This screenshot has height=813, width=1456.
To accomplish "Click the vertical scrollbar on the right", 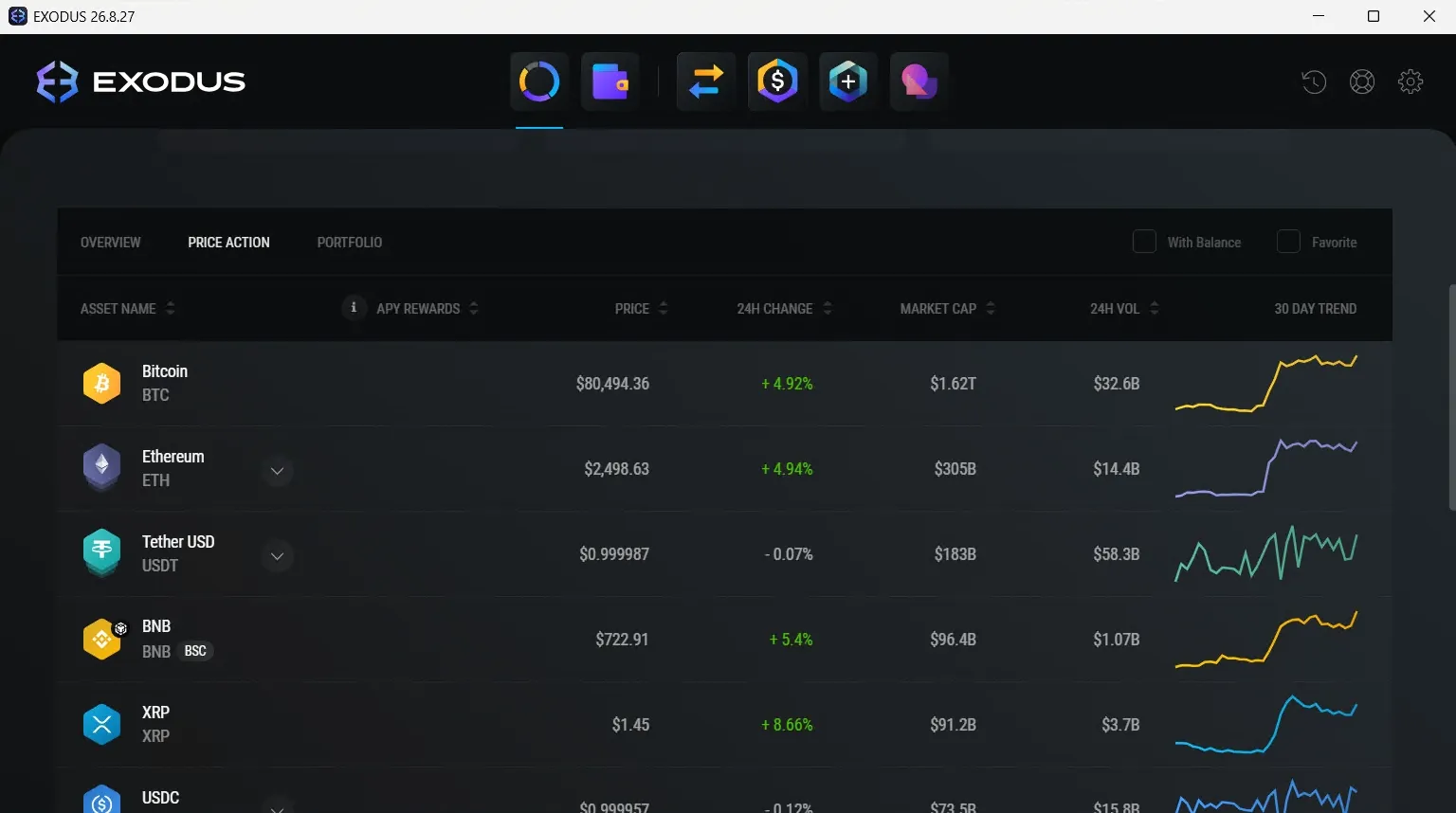I will [x=1451, y=398].
